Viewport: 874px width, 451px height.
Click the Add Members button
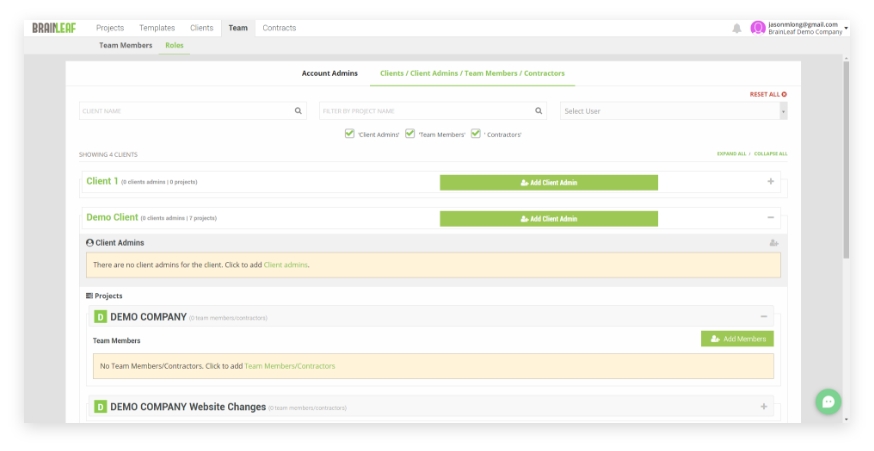(737, 339)
